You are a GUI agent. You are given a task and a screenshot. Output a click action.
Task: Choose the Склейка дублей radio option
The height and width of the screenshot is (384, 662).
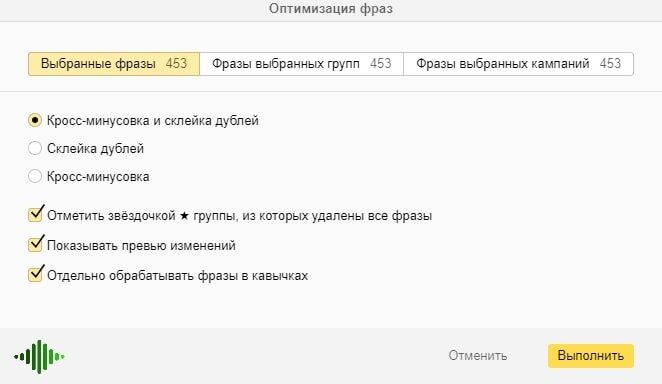(x=35, y=148)
